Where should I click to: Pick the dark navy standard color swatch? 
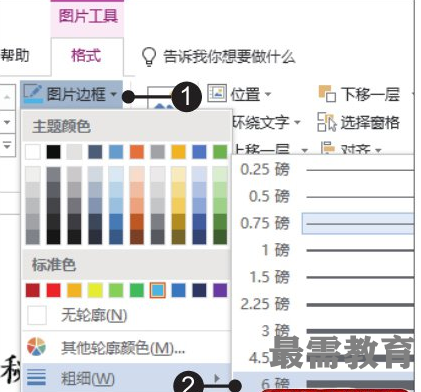point(199,290)
